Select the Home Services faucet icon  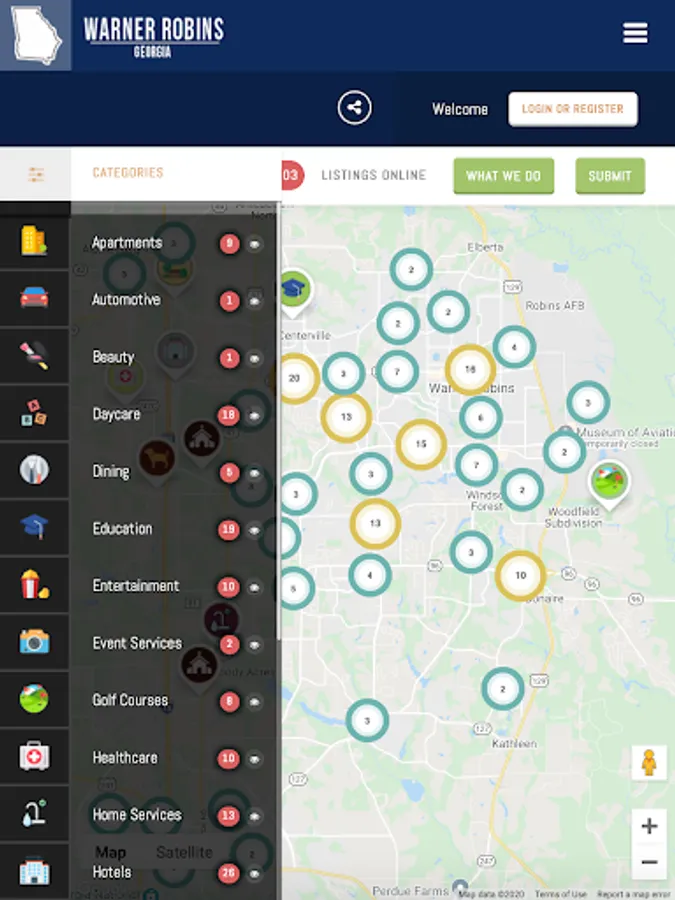tap(34, 813)
